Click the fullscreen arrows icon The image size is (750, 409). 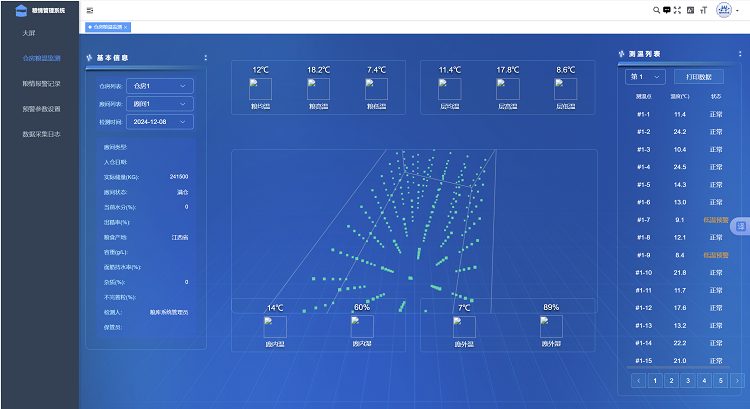pyautogui.click(x=677, y=10)
